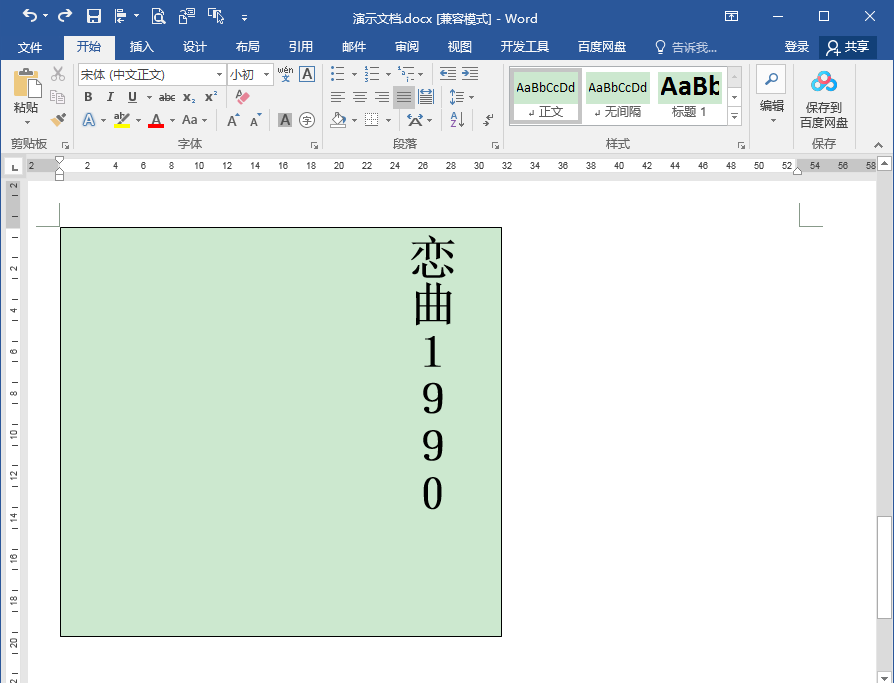Toggle superscript formatting
The image size is (894, 683).
coord(211,97)
